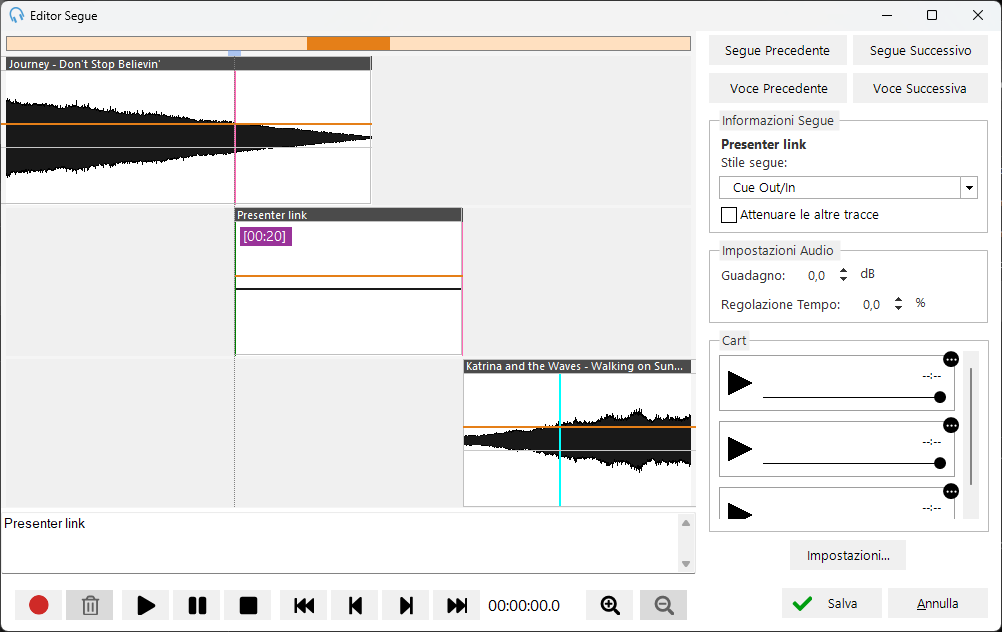The image size is (1002, 632).
Task: Click the small blue playhead marker under overview bar
Action: 235,54
